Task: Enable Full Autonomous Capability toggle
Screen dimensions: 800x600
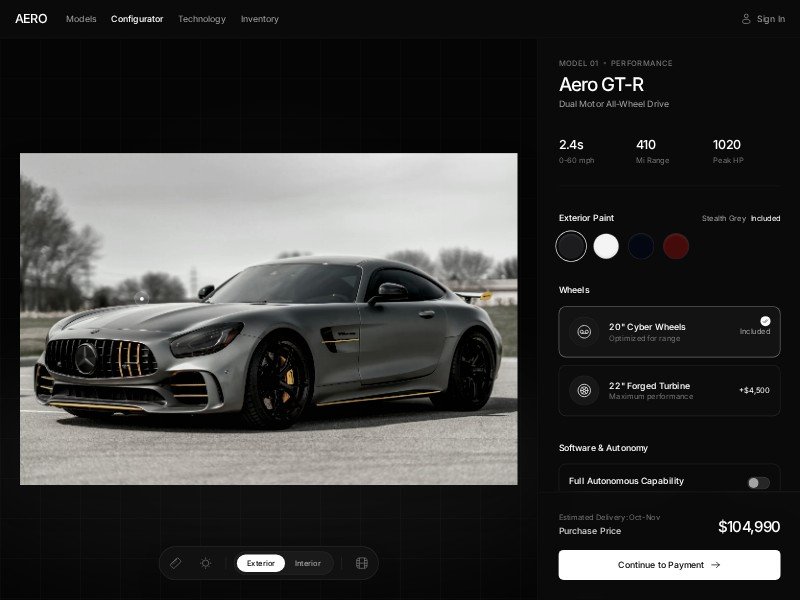Action: click(758, 483)
